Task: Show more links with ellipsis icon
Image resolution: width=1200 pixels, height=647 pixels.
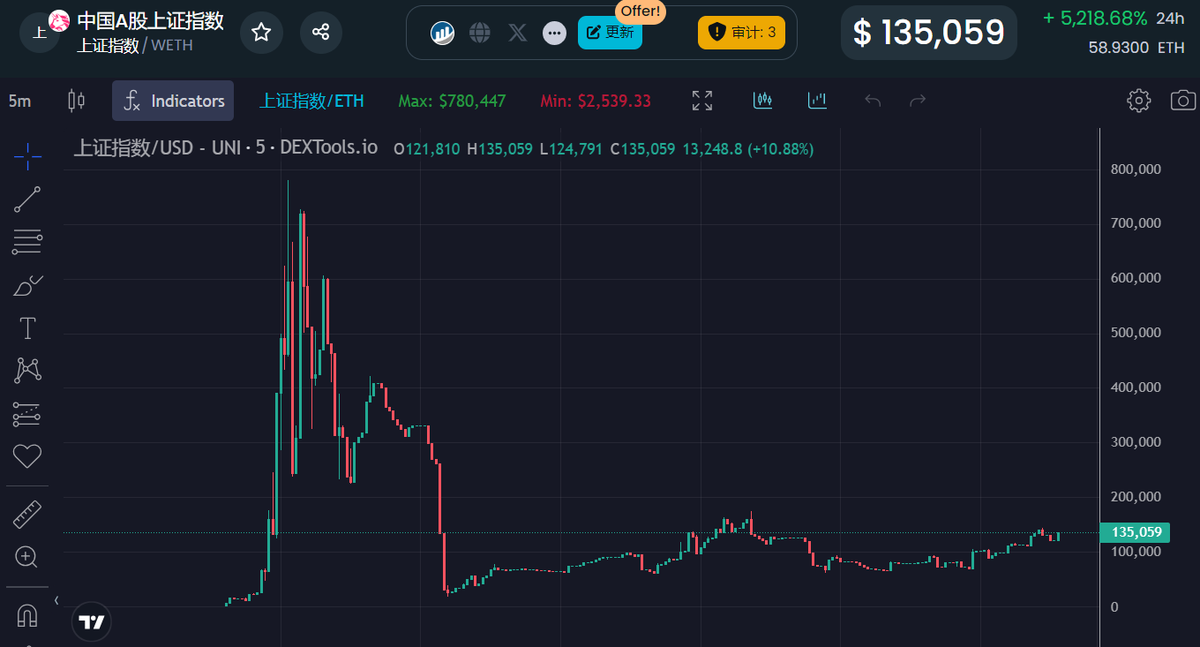Action: pos(553,33)
